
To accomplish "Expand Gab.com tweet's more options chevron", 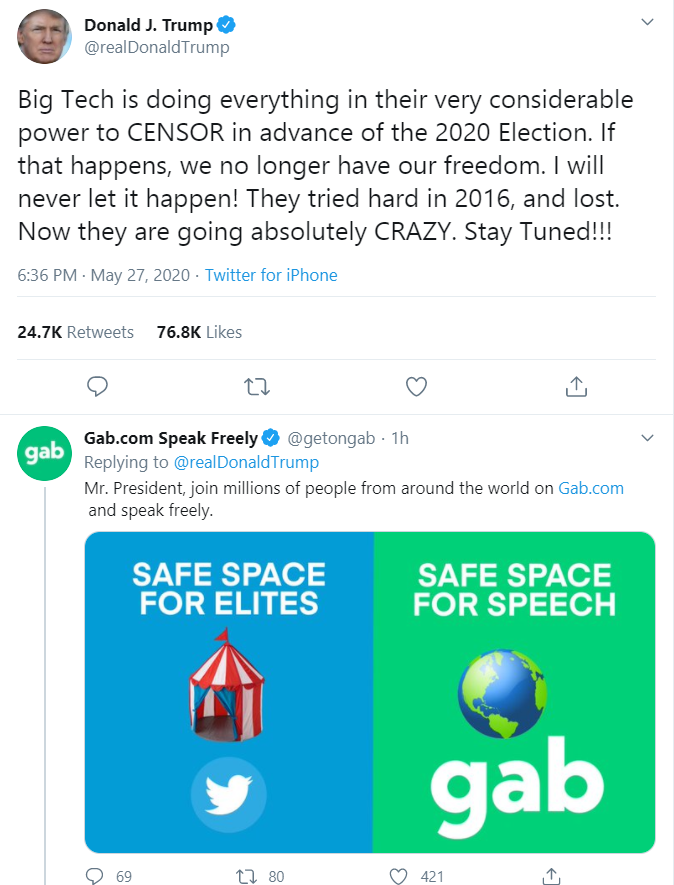I will point(647,438).
